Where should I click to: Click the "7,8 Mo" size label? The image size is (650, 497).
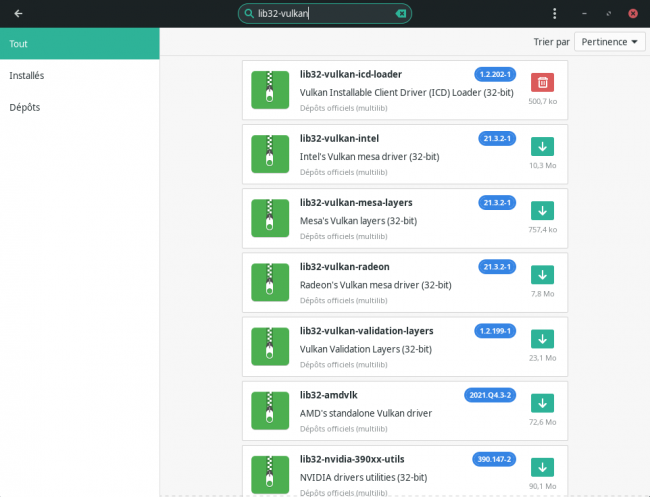[x=542, y=294]
